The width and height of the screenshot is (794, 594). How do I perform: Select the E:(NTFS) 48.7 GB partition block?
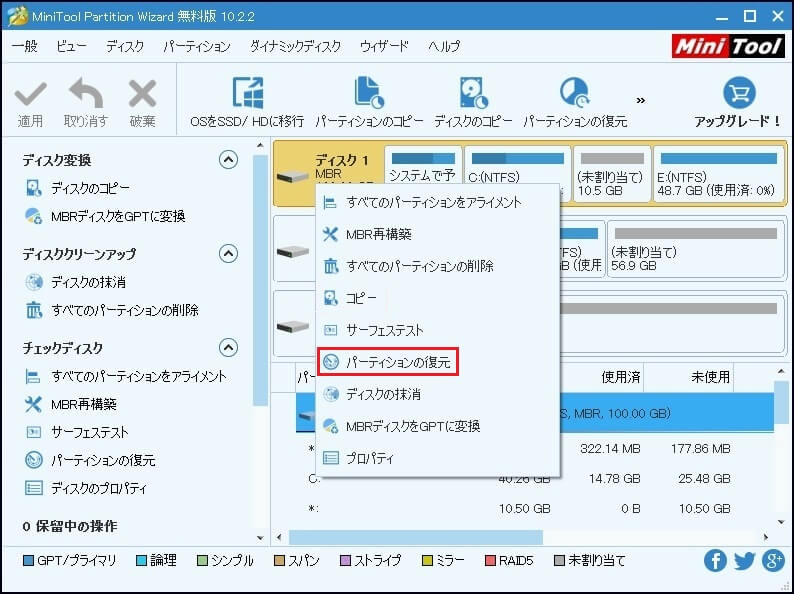[x=719, y=174]
